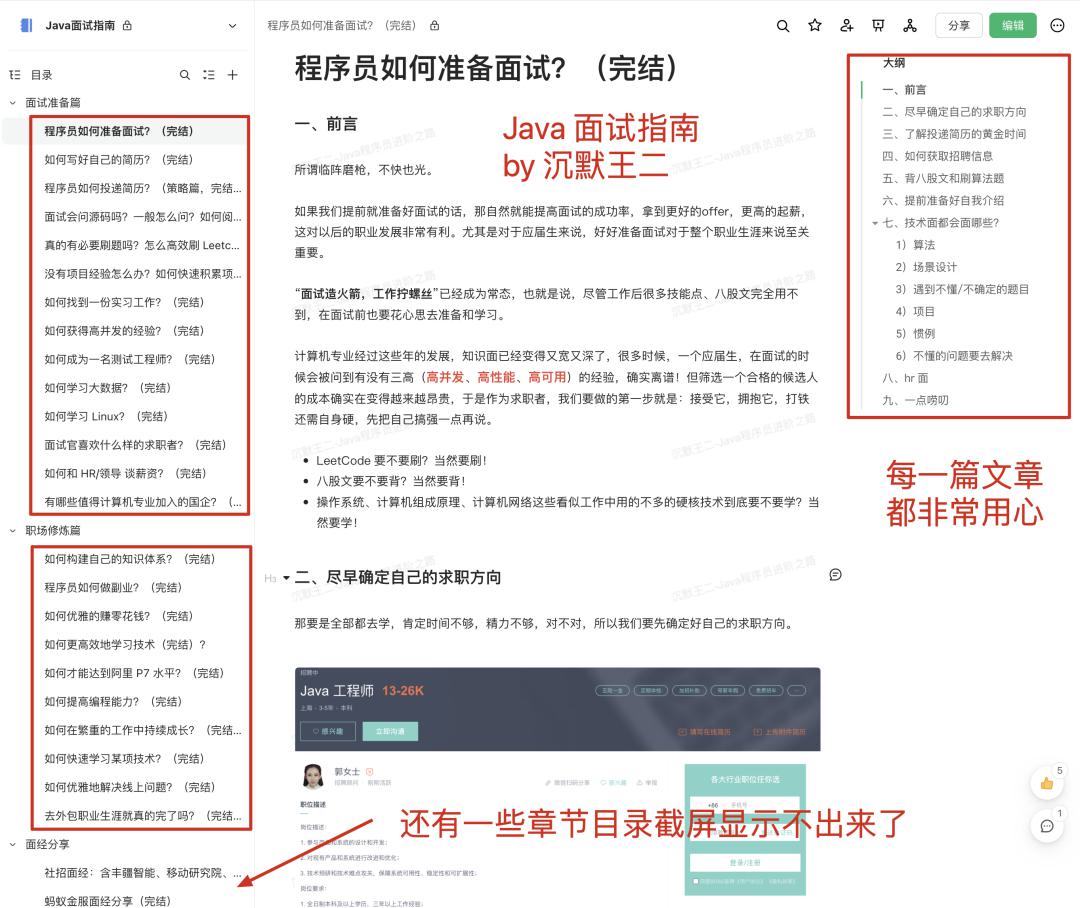Click the add collaborator icon
This screenshot has height=908, width=1080.
click(x=847, y=26)
